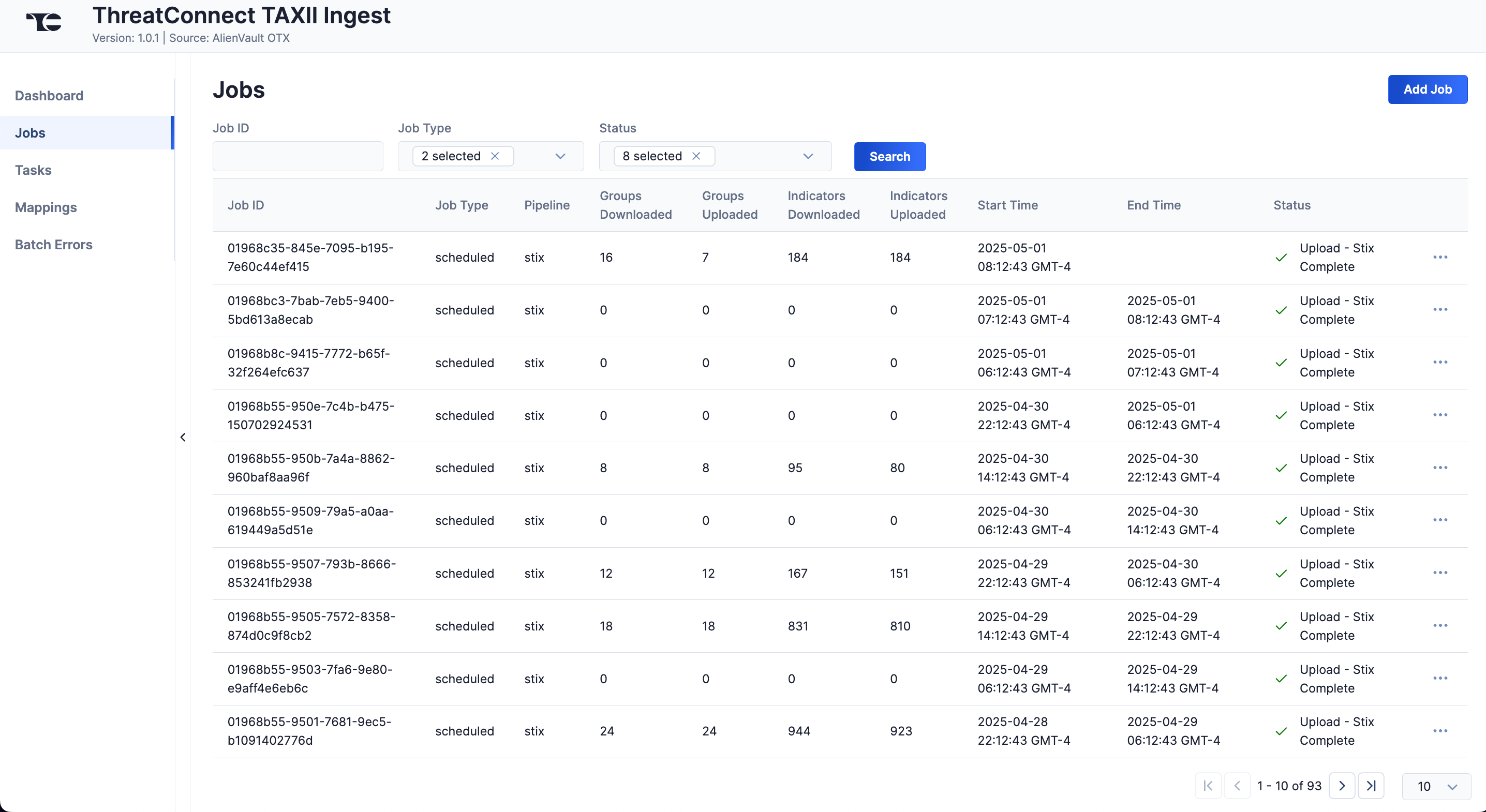Click the start time 2025-05-01 08:12:43 GMT-4
The image size is (1486, 812).
[1024, 257]
